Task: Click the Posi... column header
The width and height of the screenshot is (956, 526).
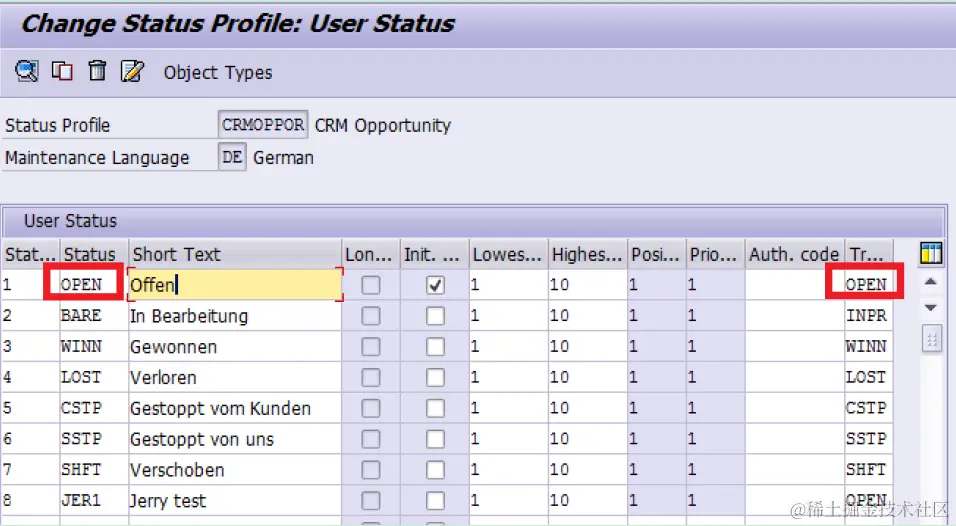Action: (656, 254)
